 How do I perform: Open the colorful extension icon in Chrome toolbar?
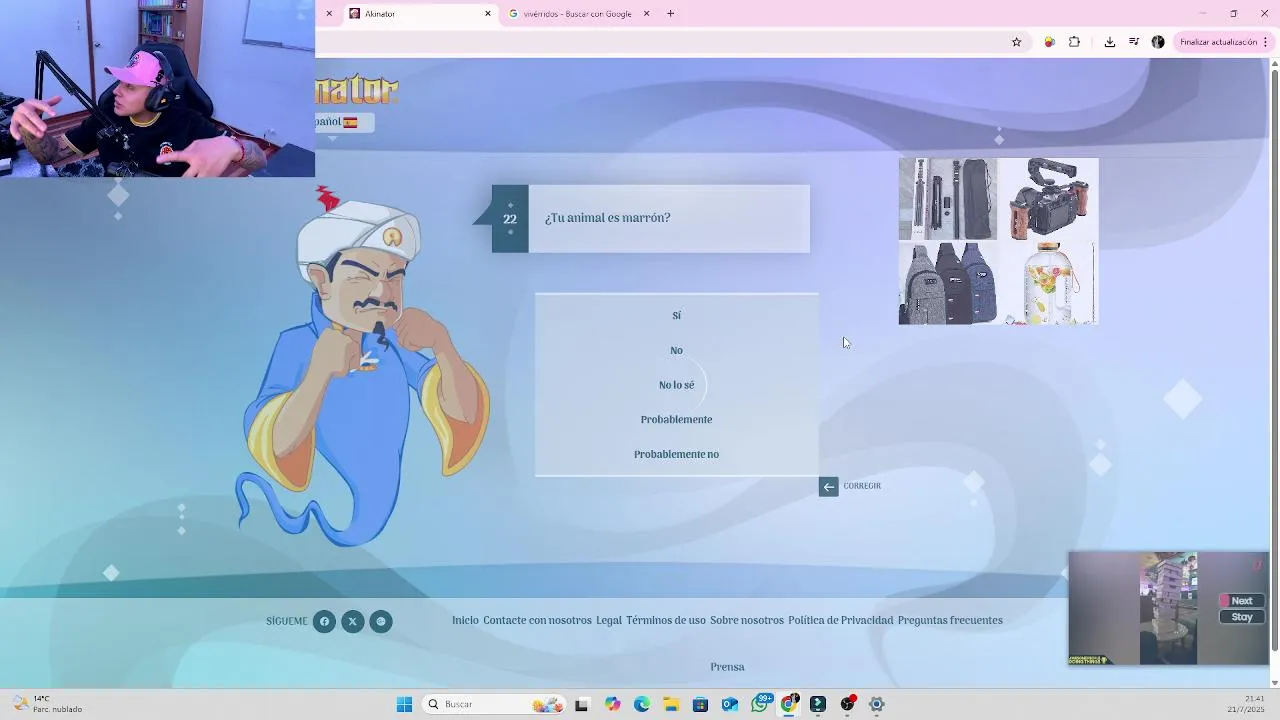(1049, 42)
